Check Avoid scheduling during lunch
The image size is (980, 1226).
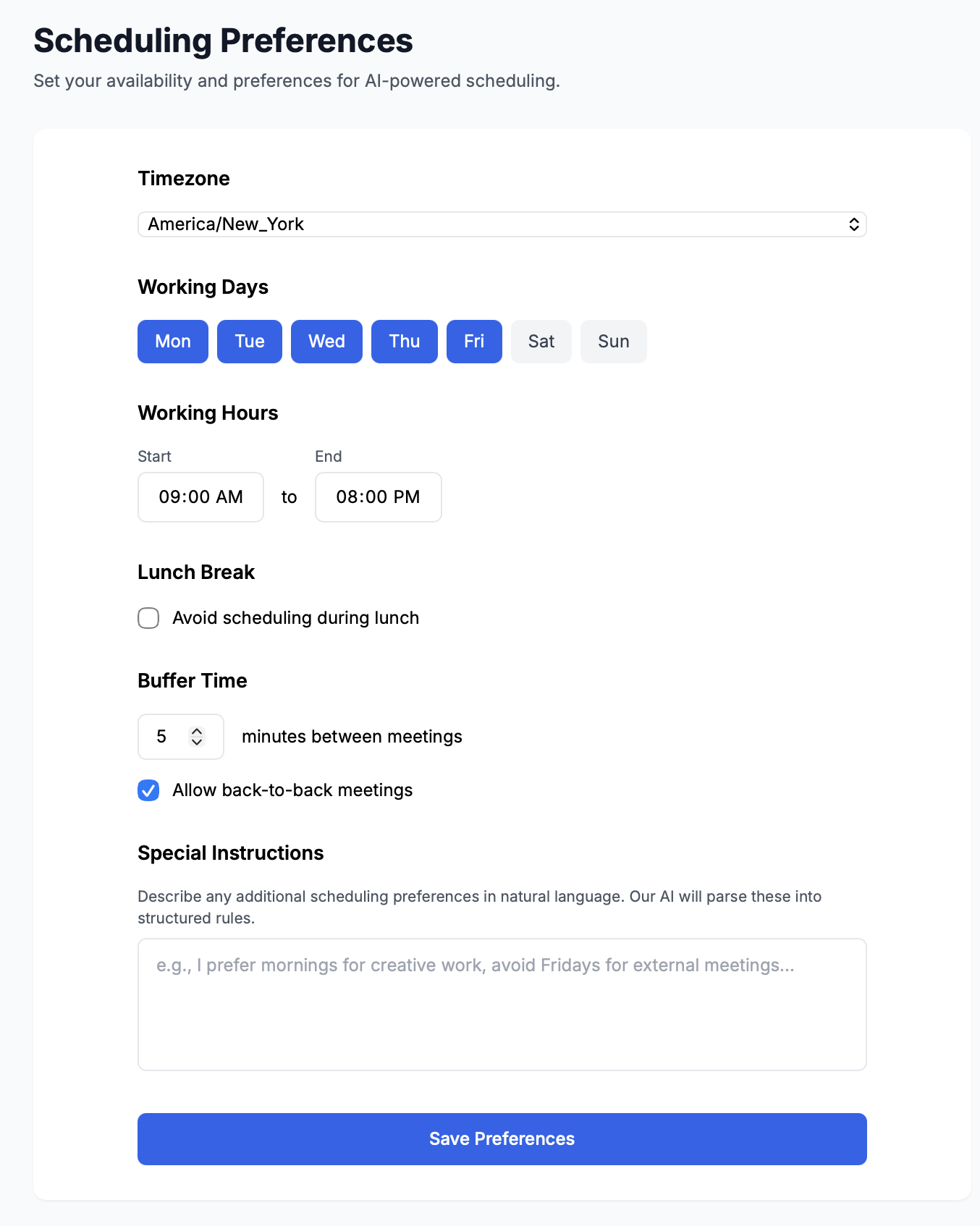click(x=148, y=618)
